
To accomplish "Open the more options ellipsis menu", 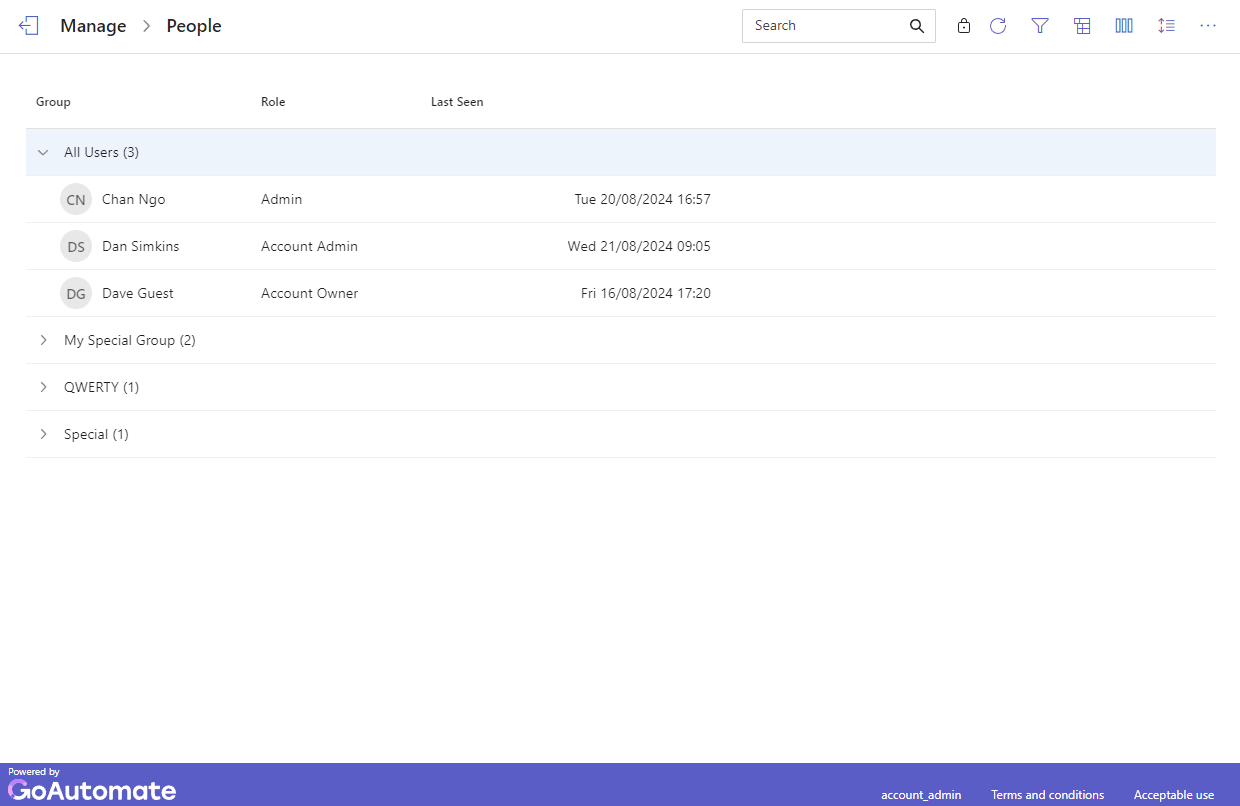I will point(1208,26).
